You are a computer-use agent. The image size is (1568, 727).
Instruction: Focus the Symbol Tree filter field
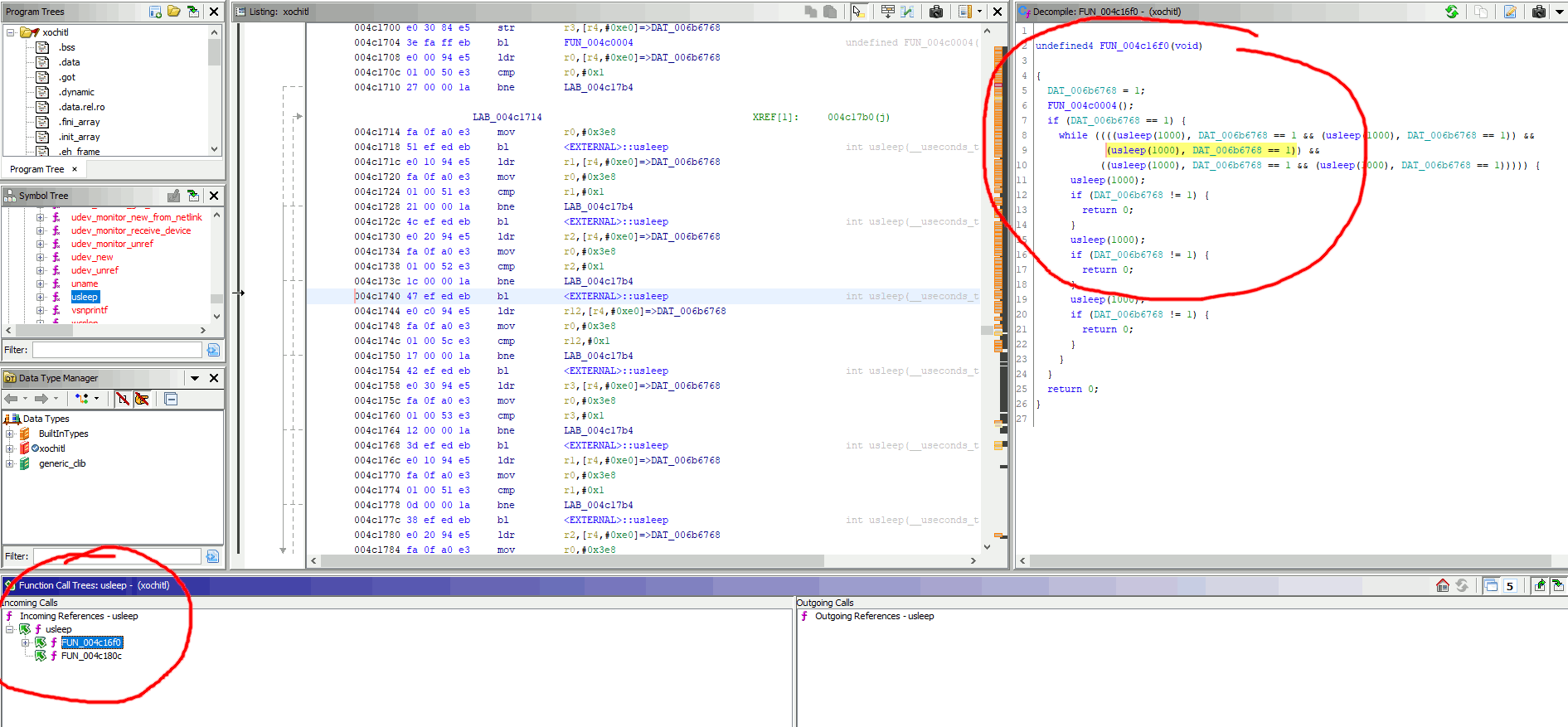point(117,350)
